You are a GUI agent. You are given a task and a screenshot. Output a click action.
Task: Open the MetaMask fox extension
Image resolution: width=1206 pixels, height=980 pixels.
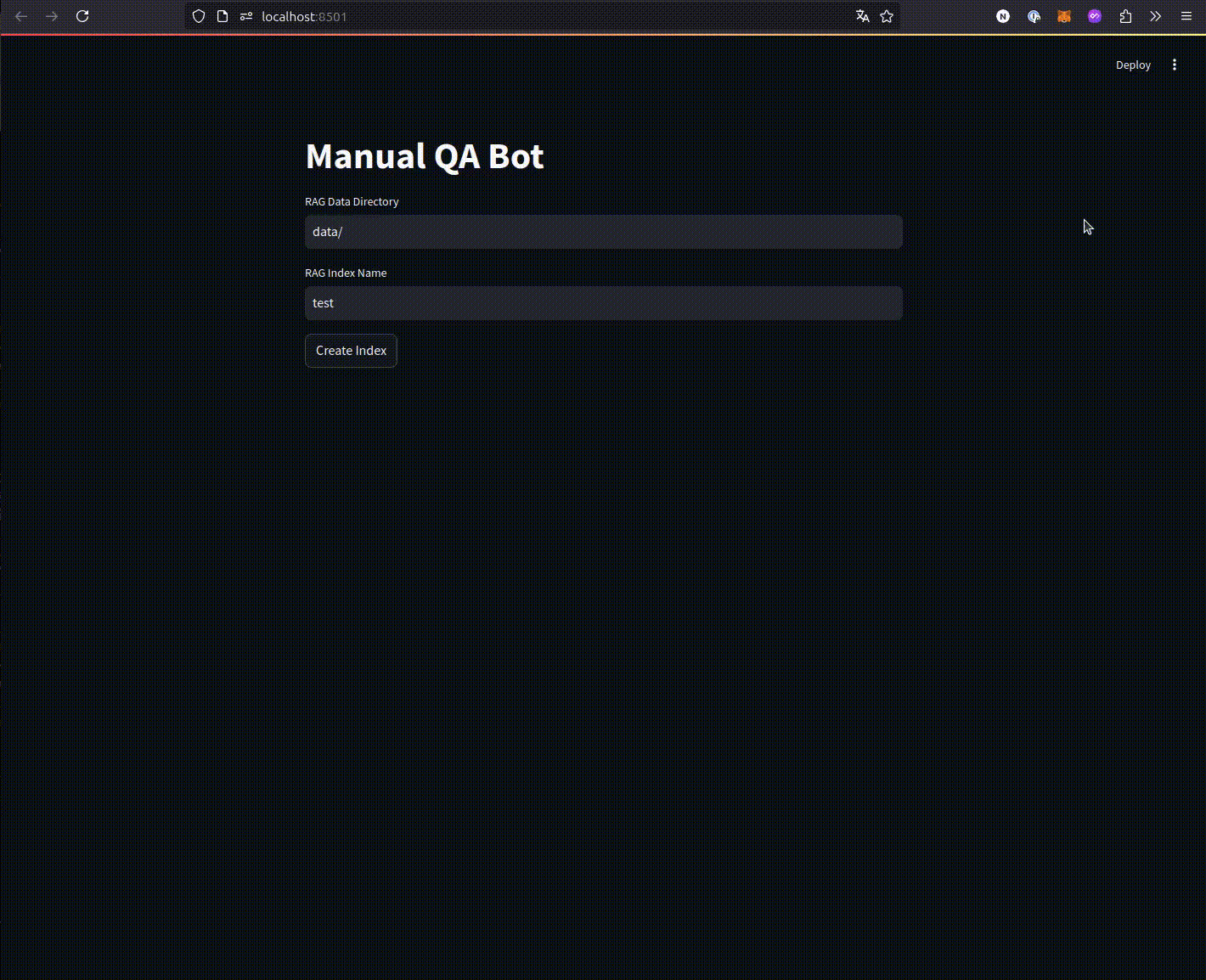(1064, 16)
